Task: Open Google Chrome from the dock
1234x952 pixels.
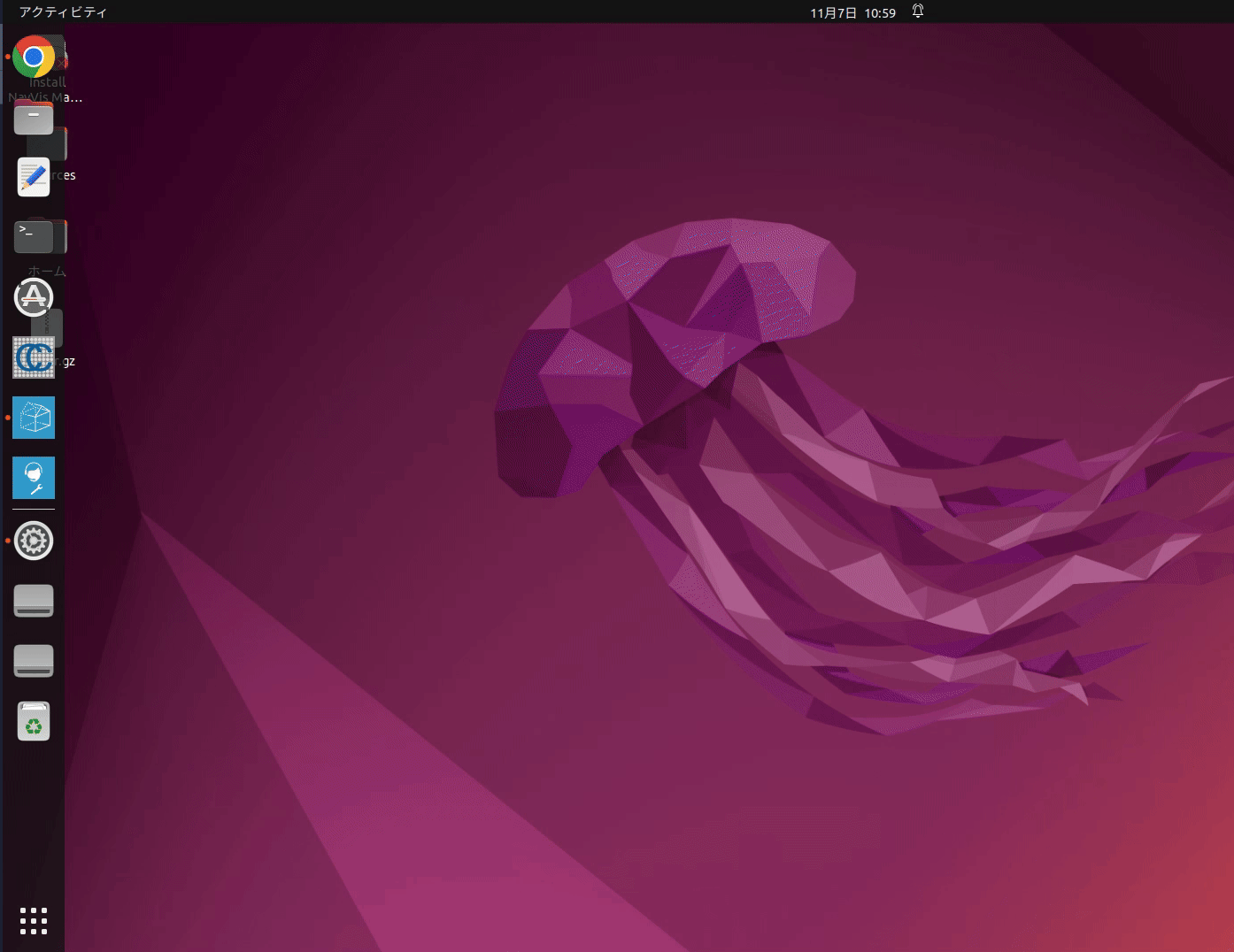Action: point(34,57)
